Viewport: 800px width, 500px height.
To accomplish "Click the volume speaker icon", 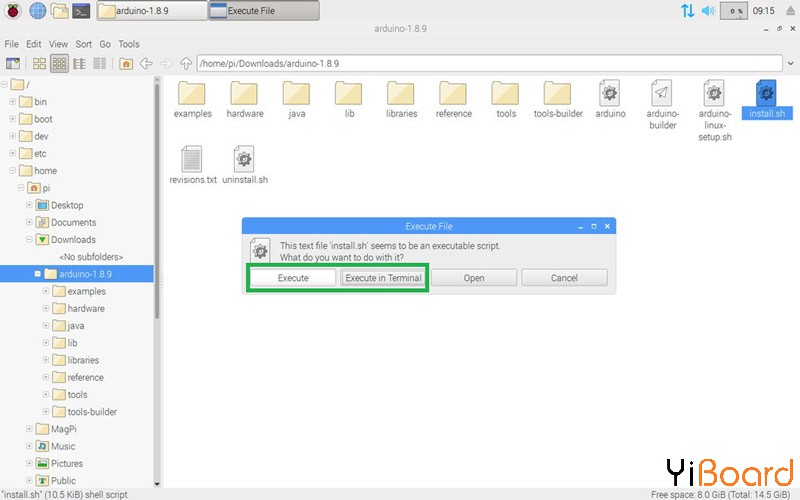I will point(708,11).
